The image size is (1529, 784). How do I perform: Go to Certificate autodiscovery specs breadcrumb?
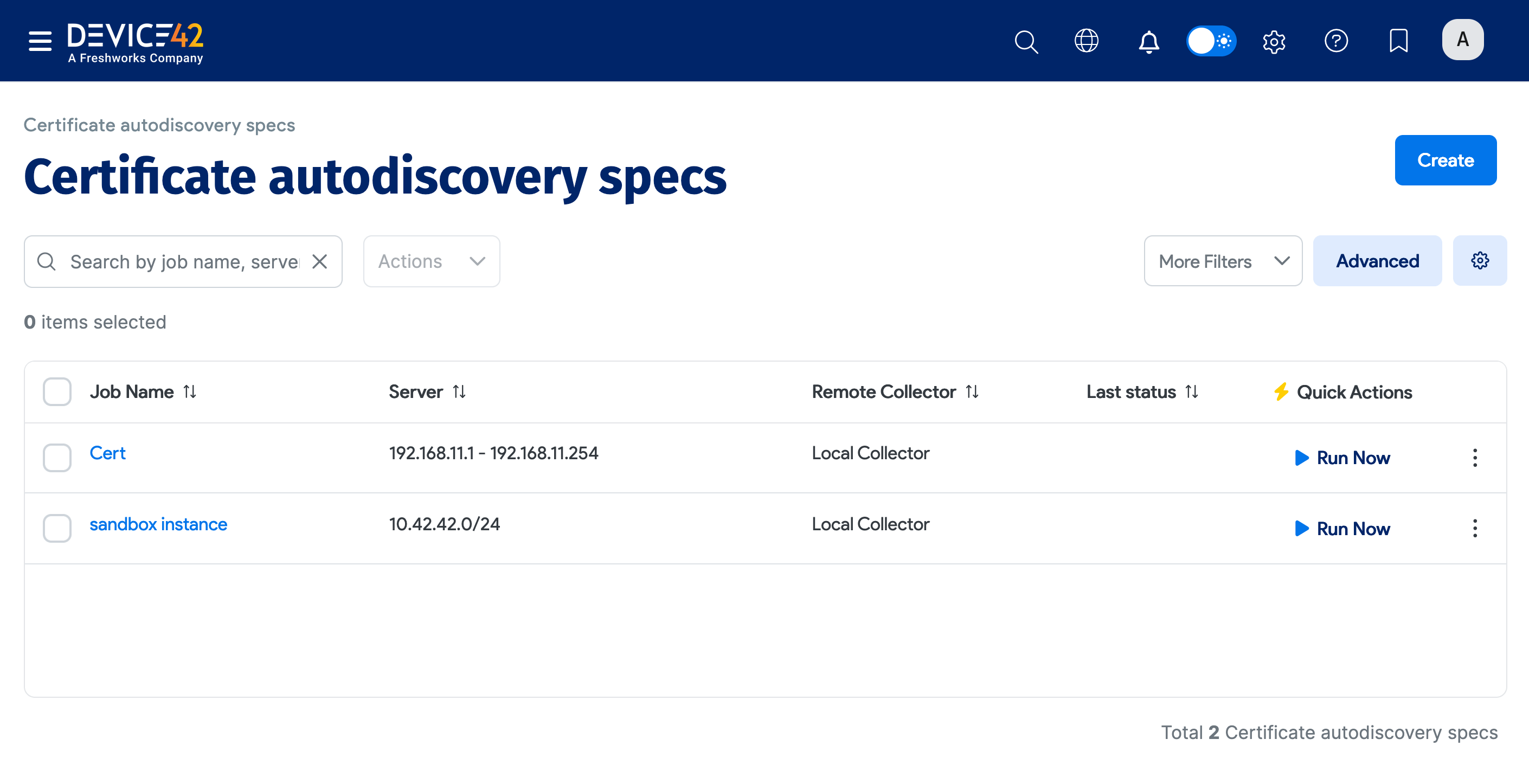(x=159, y=125)
